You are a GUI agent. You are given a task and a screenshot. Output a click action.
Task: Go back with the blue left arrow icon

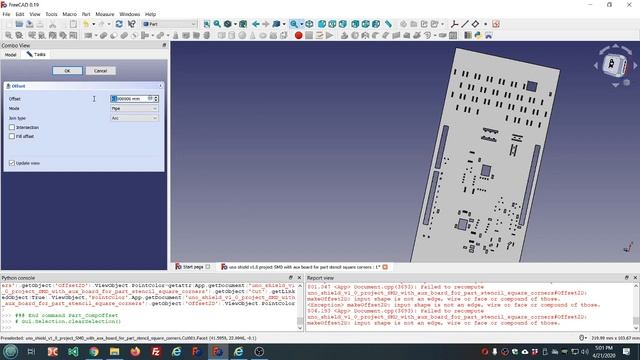point(256,24)
